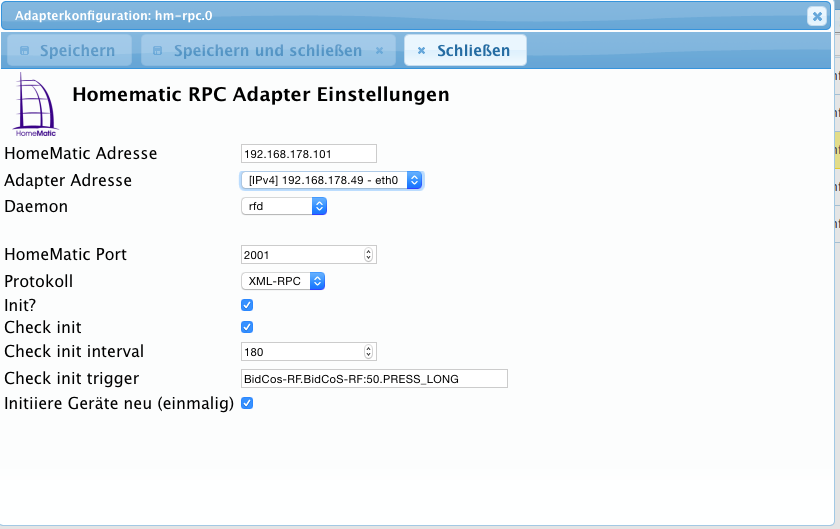
Task: Close the Adapterkonfiguration dialog with X
Action: coord(817,17)
